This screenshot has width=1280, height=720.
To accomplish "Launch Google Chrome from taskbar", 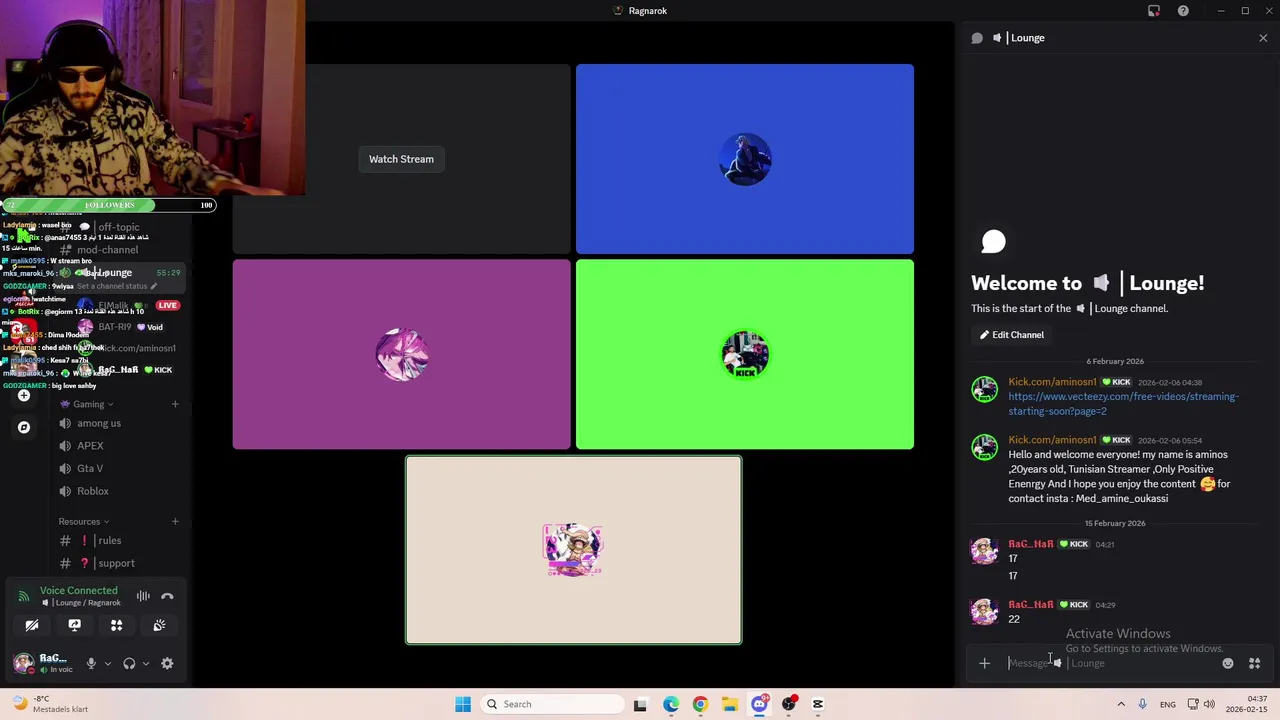I will [x=700, y=704].
